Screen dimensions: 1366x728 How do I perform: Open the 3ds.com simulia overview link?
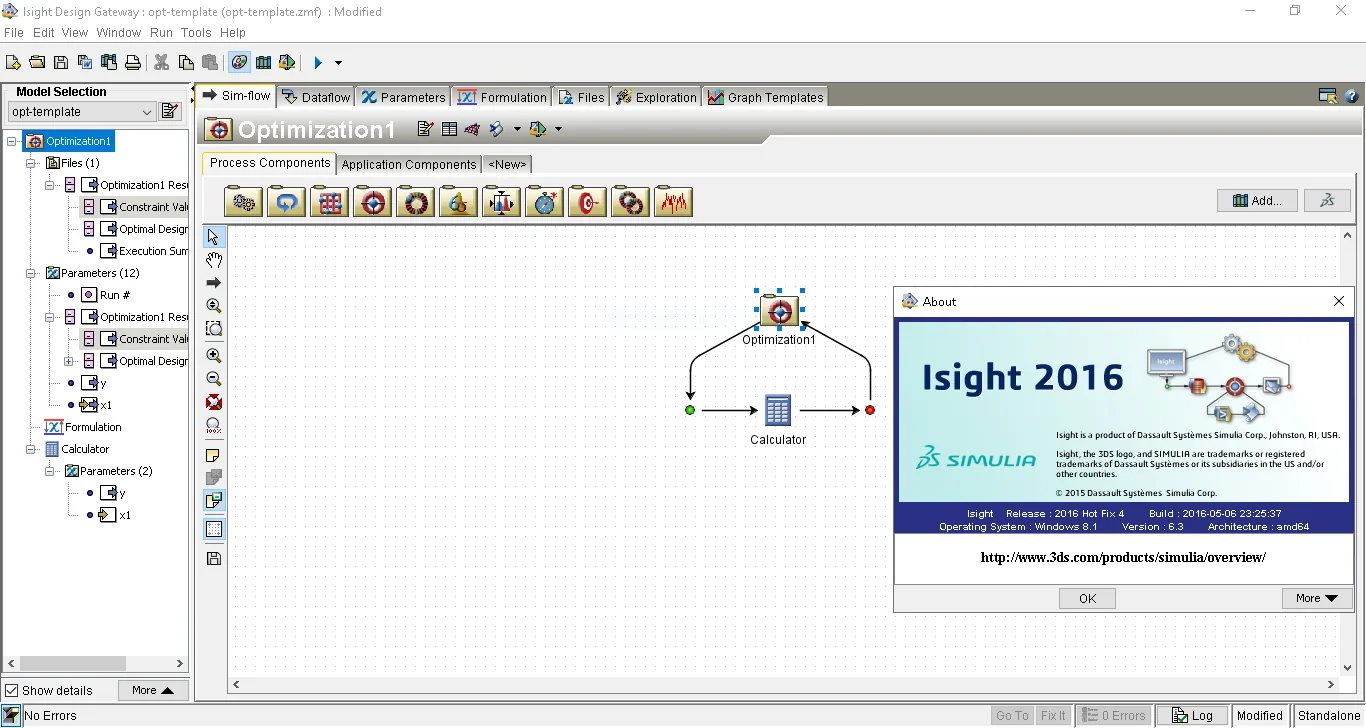pyautogui.click(x=1123, y=557)
